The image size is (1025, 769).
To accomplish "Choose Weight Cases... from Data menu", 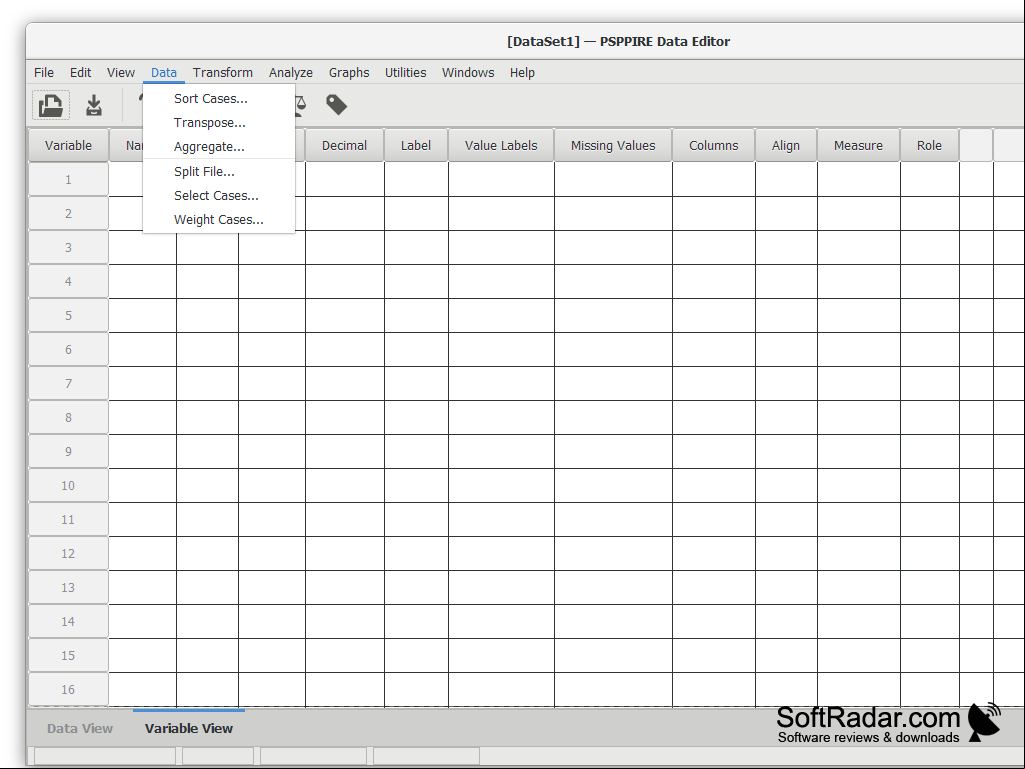I will (x=219, y=220).
